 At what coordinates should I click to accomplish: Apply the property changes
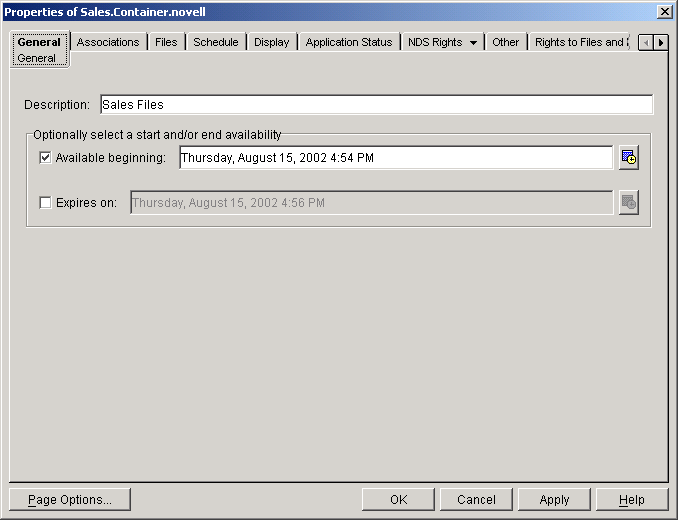(x=554, y=500)
